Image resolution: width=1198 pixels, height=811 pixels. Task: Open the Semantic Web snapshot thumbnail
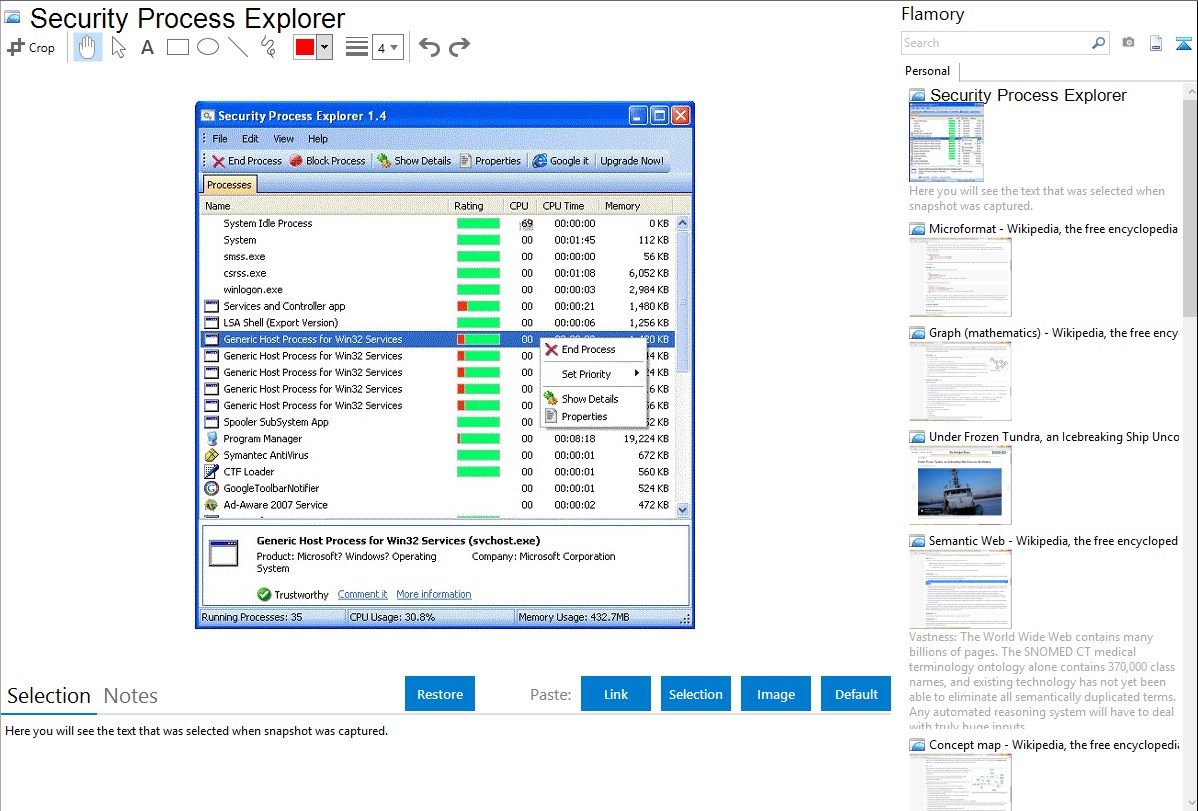[960, 589]
